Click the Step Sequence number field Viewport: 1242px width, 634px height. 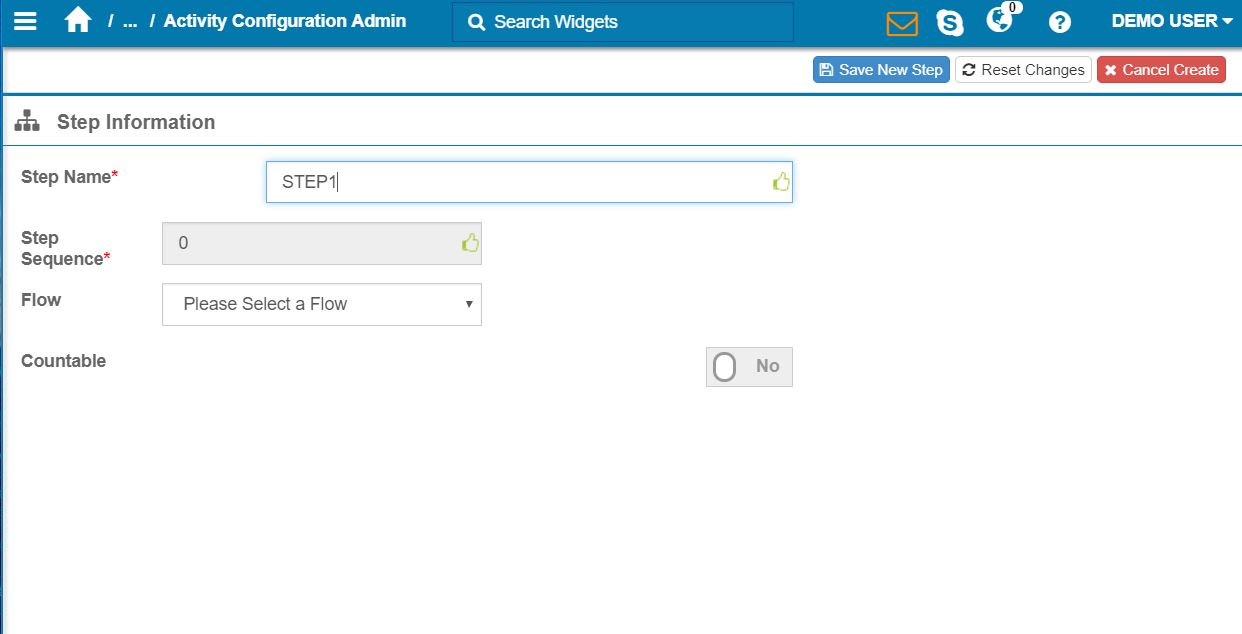coord(310,243)
